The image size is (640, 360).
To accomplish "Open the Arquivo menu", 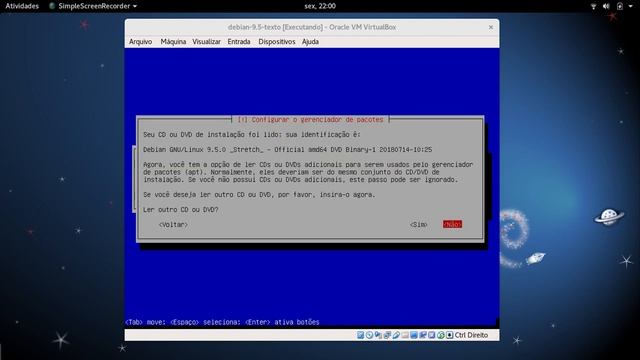I will (140, 42).
